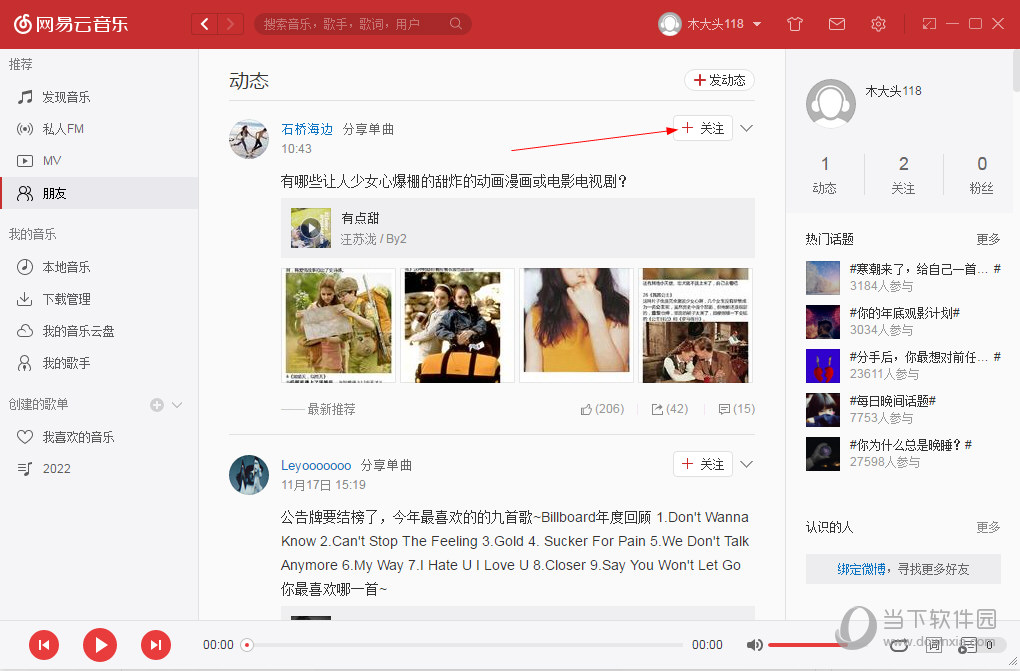Play the 有点甜 shared song thumbnail
1020x671 pixels.
coord(310,227)
